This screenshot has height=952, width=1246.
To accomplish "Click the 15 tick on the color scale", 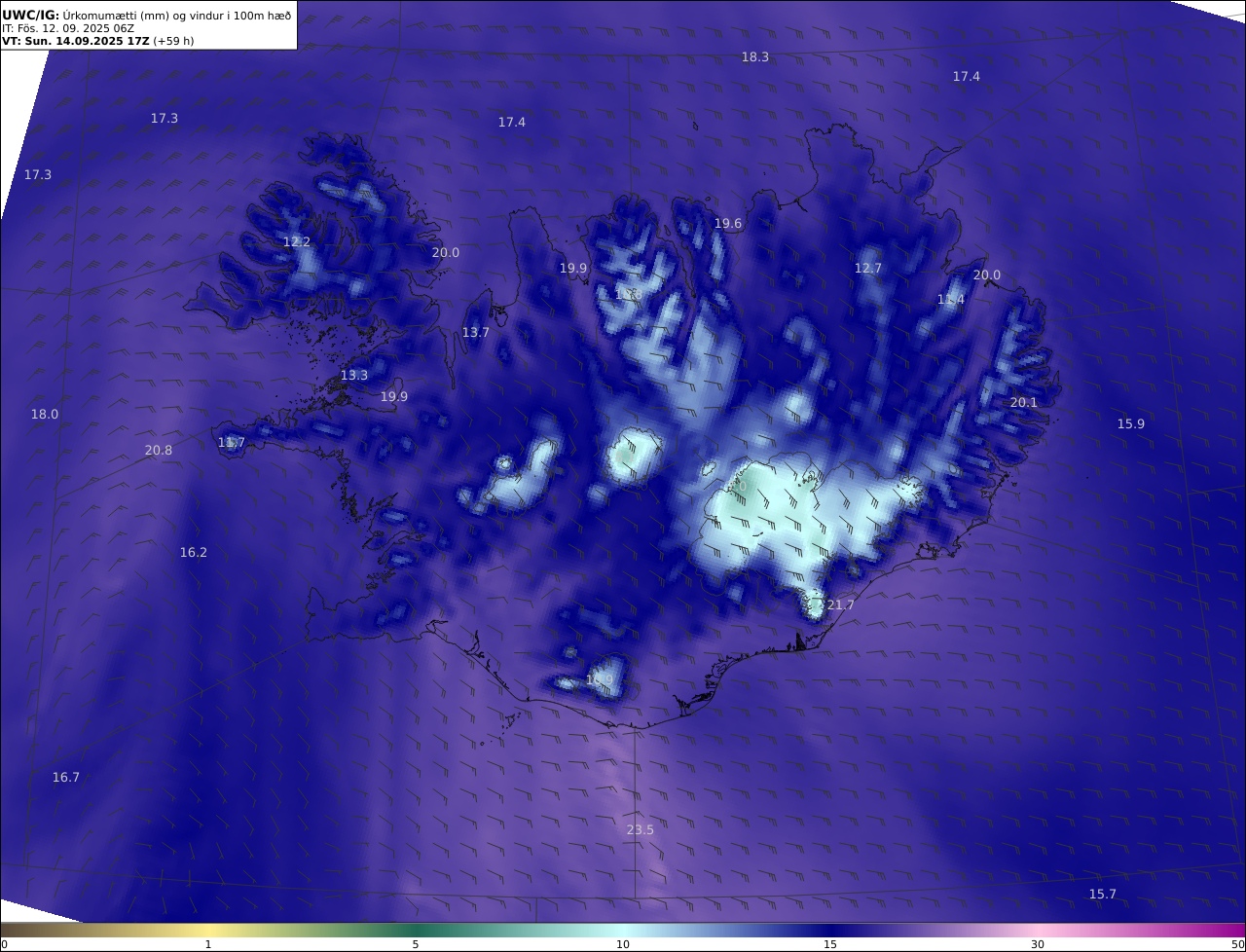I will (830, 944).
